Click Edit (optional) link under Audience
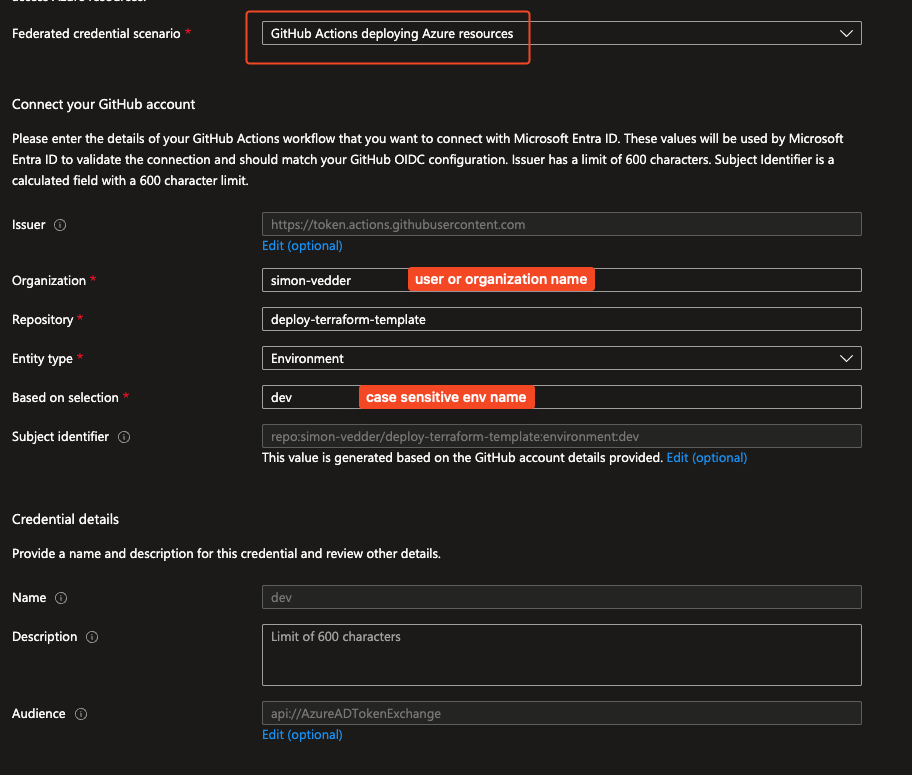Image resolution: width=912 pixels, height=775 pixels. coord(302,735)
